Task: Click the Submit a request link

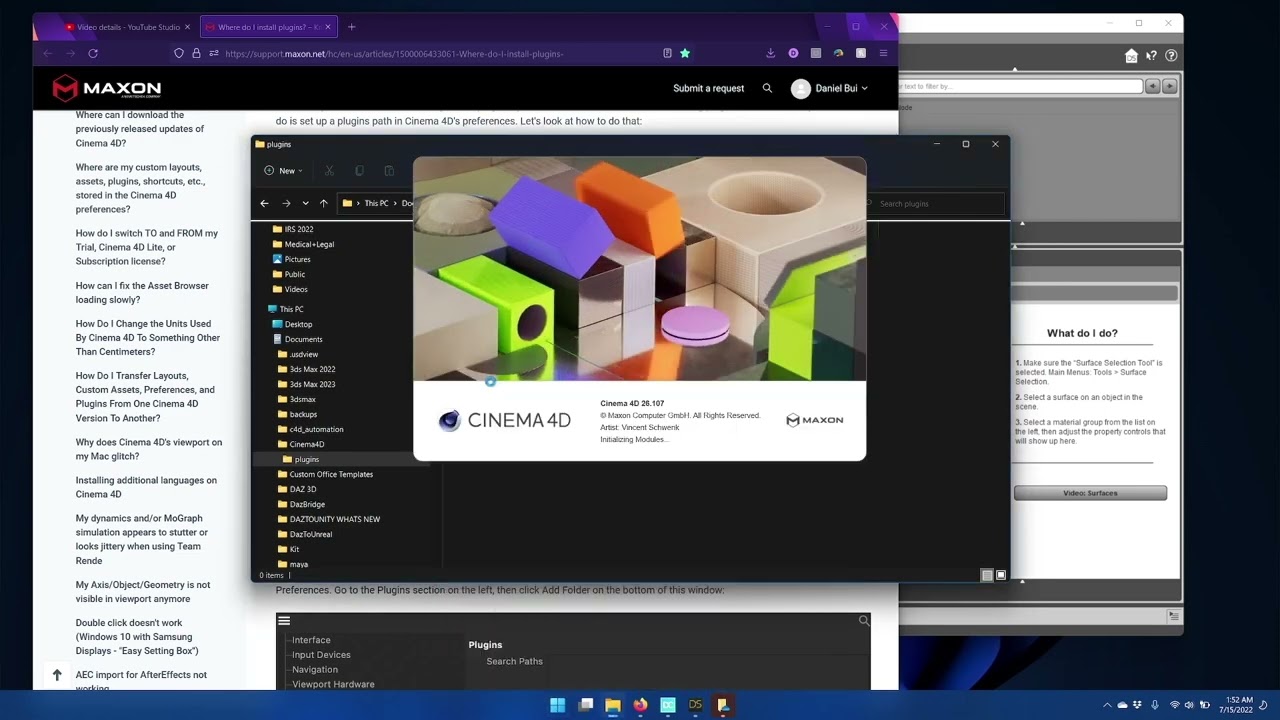Action: (708, 88)
